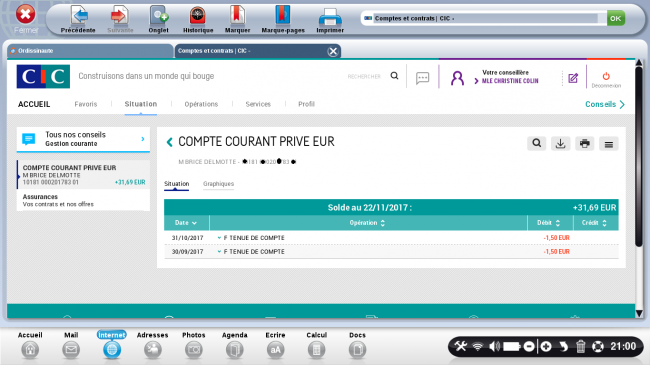The image size is (650, 365).
Task: Click the magnifier icon in CIC header
Action: tap(394, 76)
